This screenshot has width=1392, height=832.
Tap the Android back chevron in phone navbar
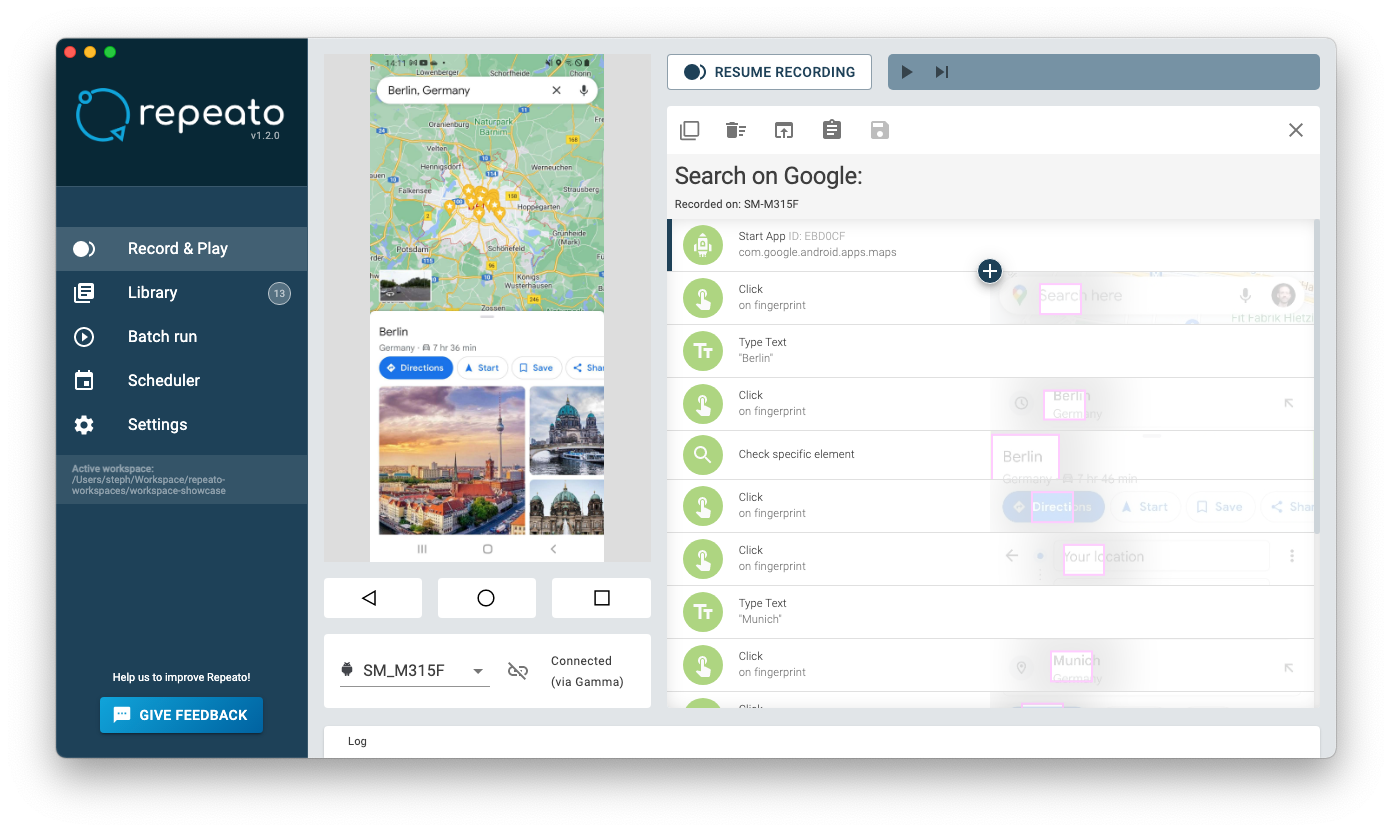coord(553,549)
